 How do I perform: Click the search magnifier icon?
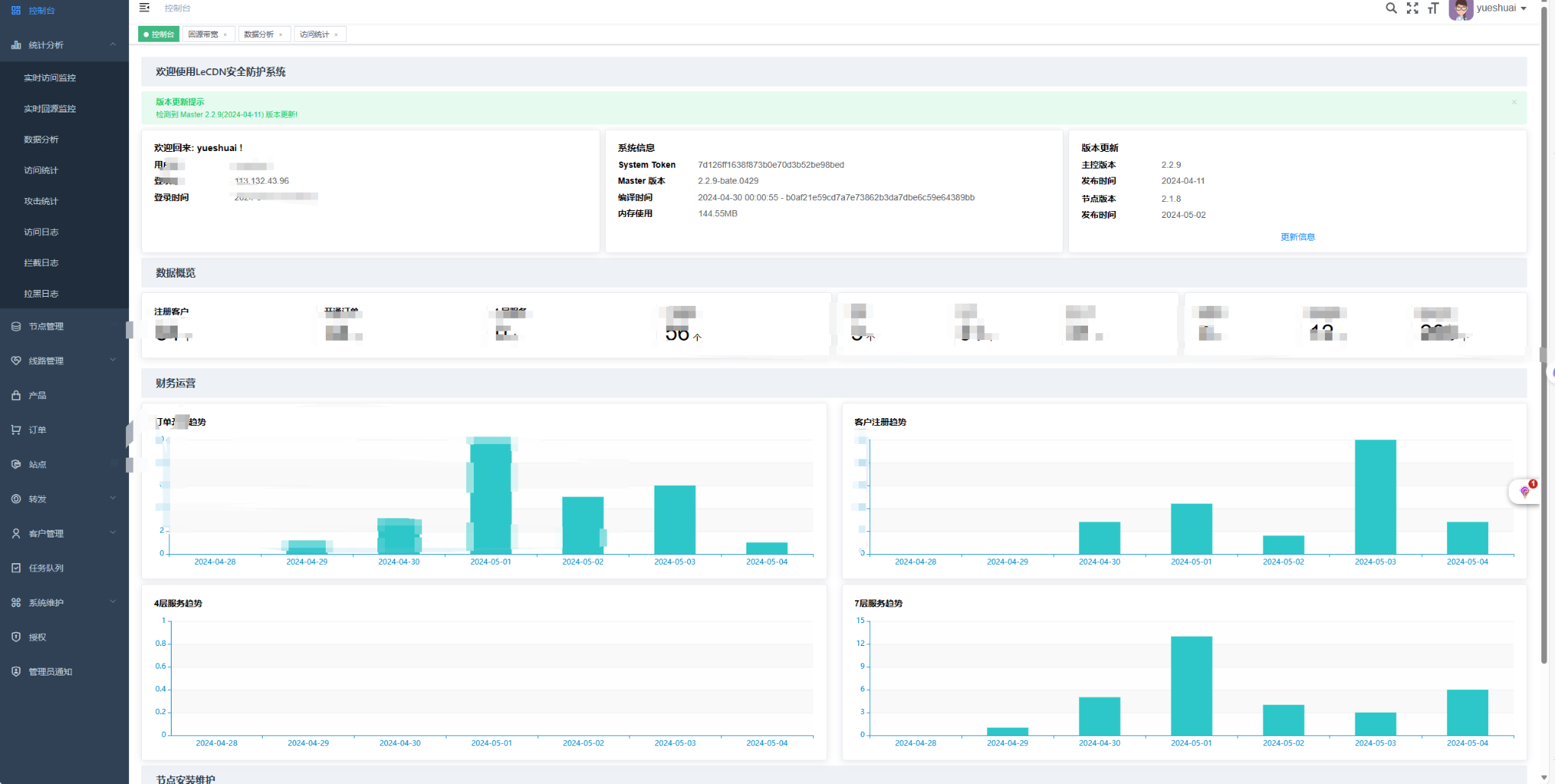[1390, 8]
